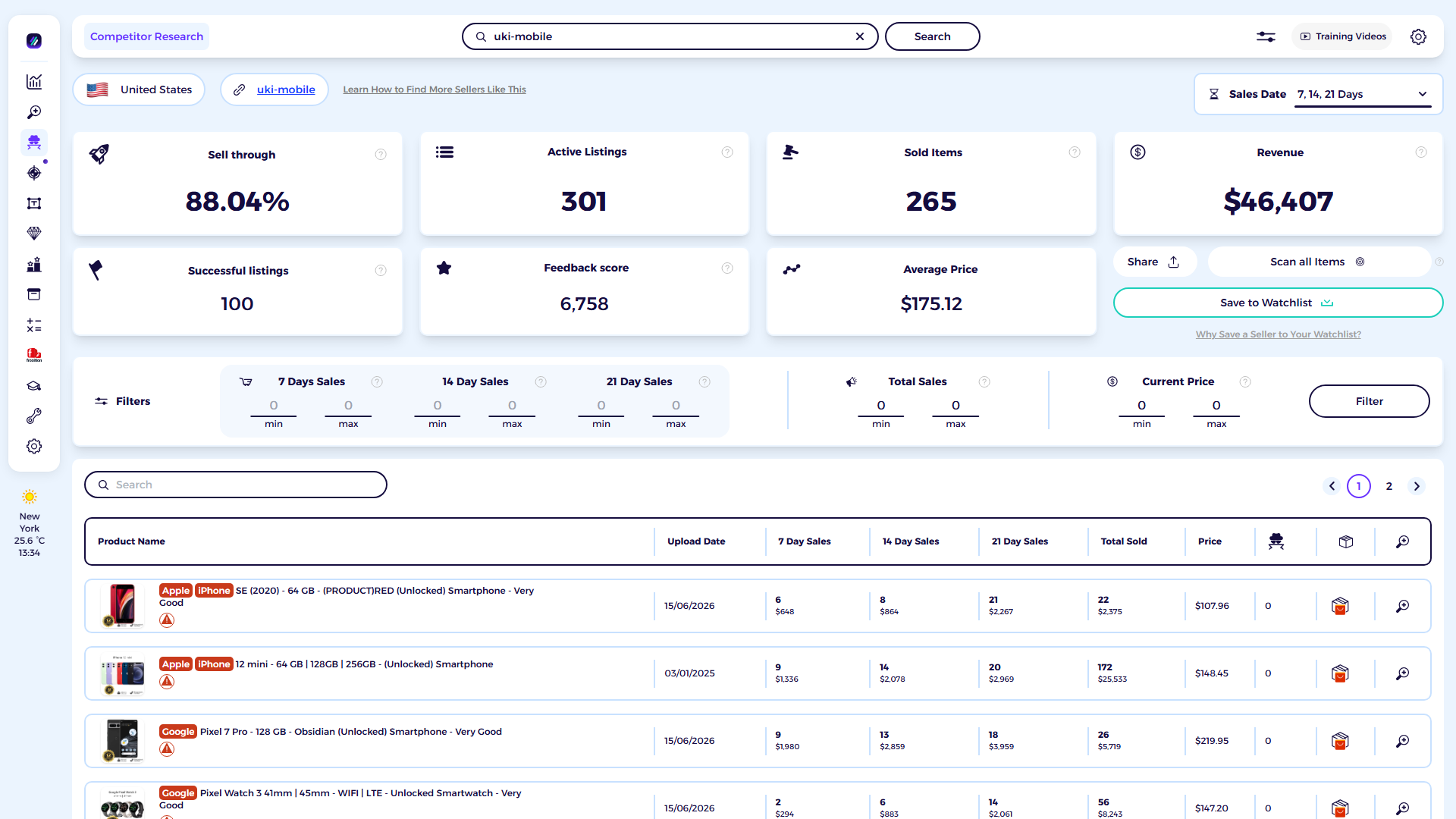Set Total Sales min field

(x=881, y=406)
